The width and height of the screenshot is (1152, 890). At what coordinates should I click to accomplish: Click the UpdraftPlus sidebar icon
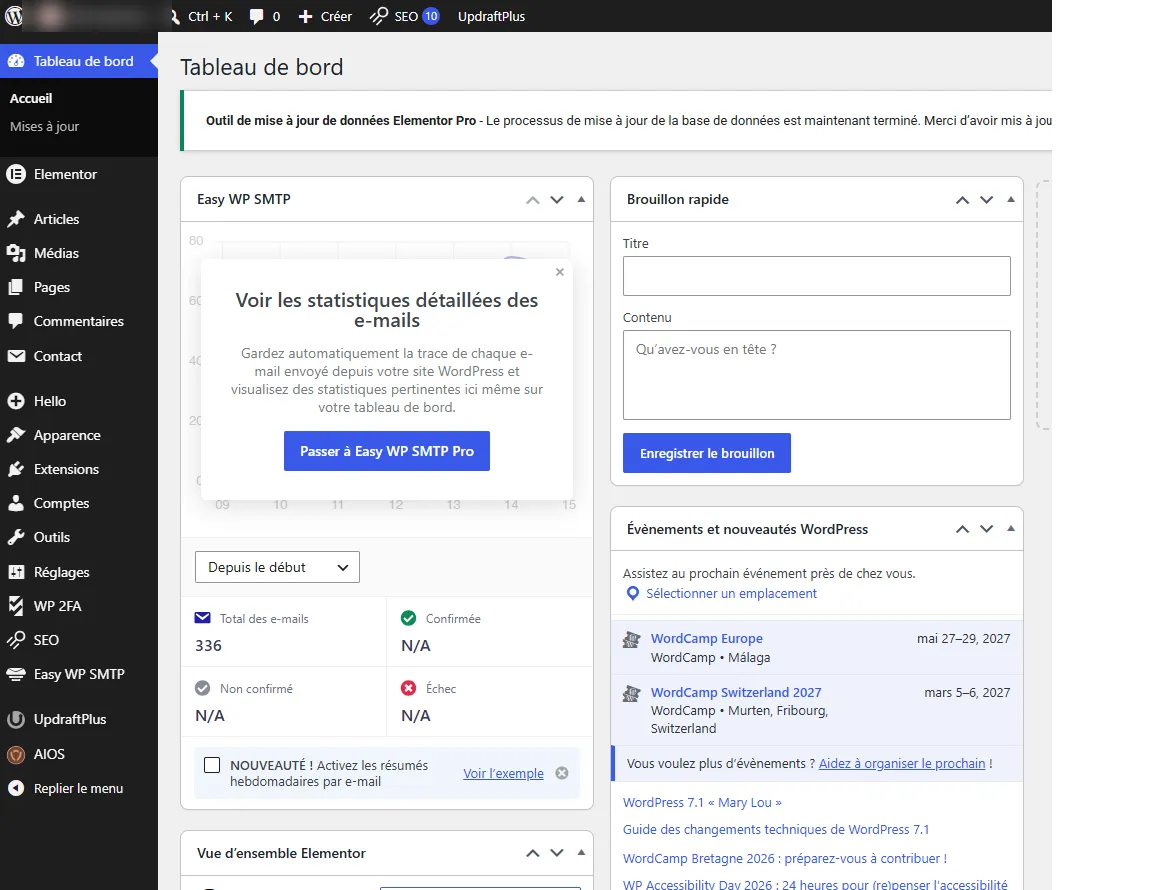[x=15, y=719]
